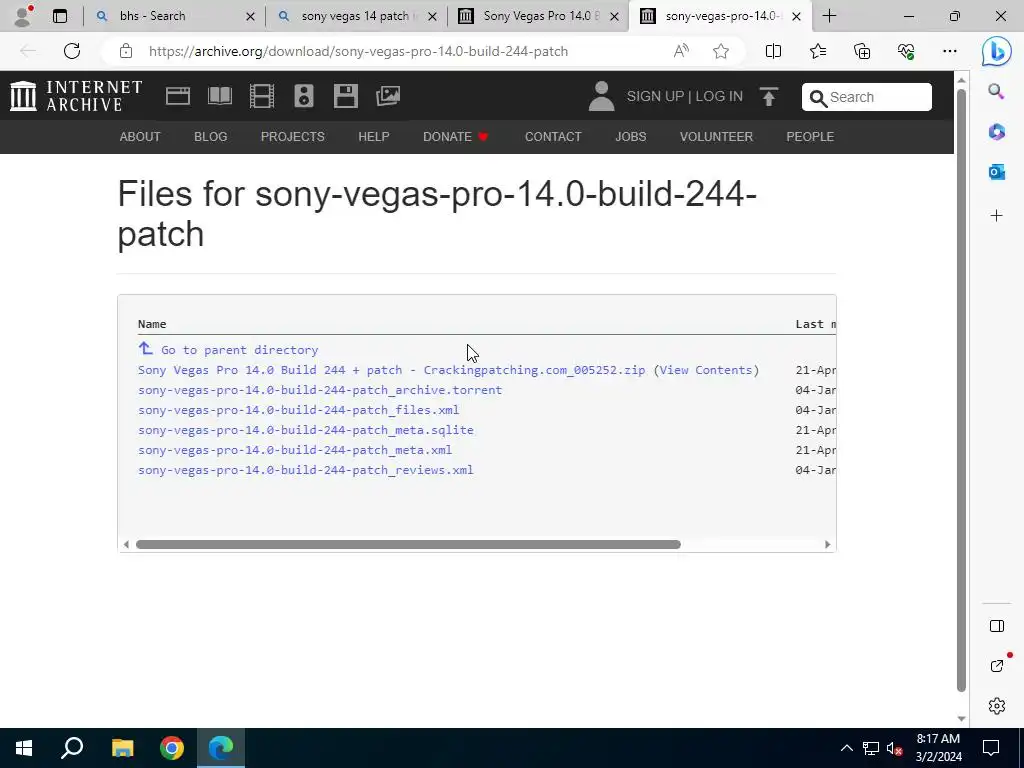Add this page to favorites star
Viewport: 1024px width, 768px height.
720,51
